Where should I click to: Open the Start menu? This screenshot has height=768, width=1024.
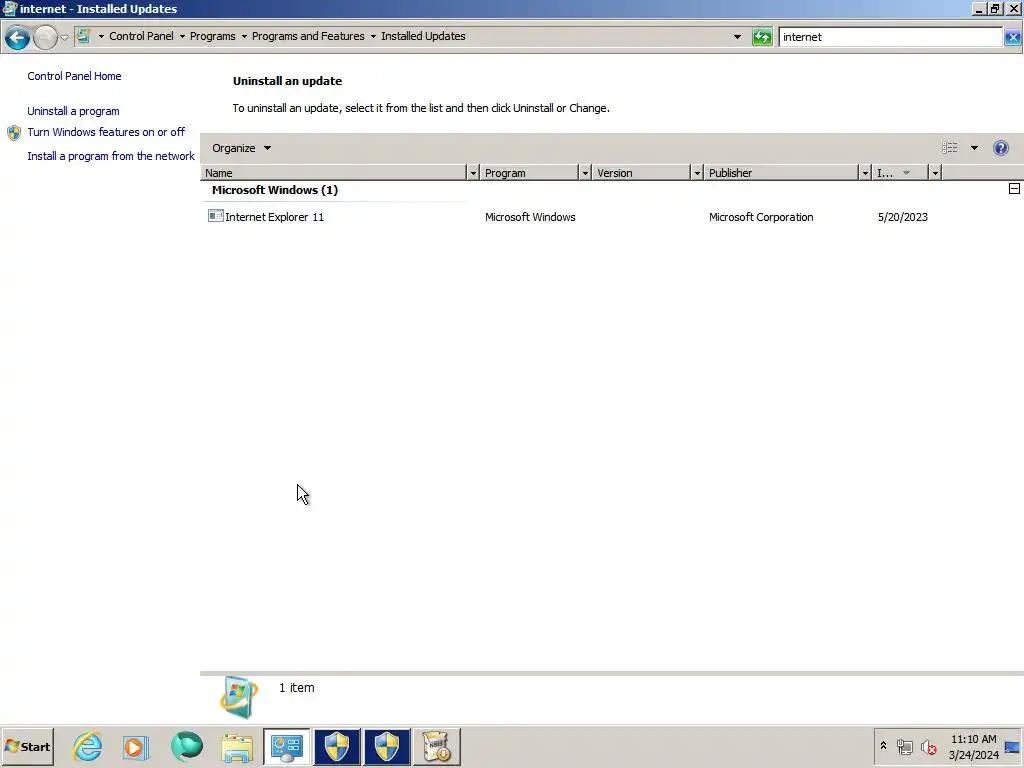click(x=27, y=746)
